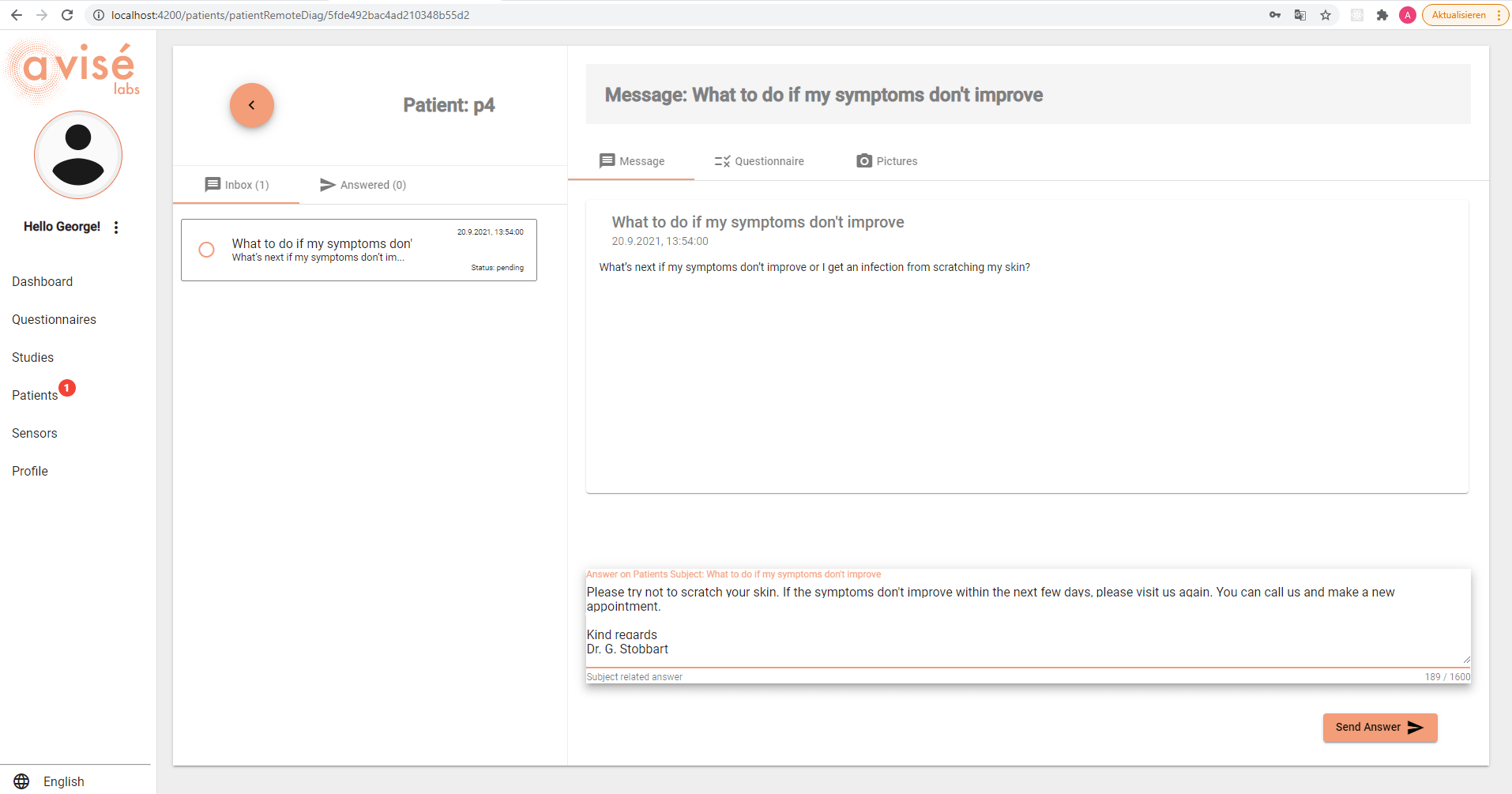Click the 'Subject related answer' hint text
This screenshot has width=1512, height=794.
(x=634, y=677)
